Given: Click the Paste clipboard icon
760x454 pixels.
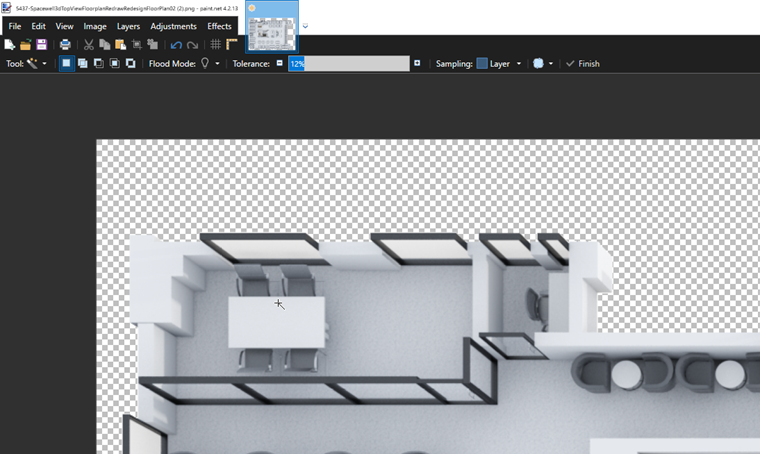Looking at the screenshot, I should 121,45.
